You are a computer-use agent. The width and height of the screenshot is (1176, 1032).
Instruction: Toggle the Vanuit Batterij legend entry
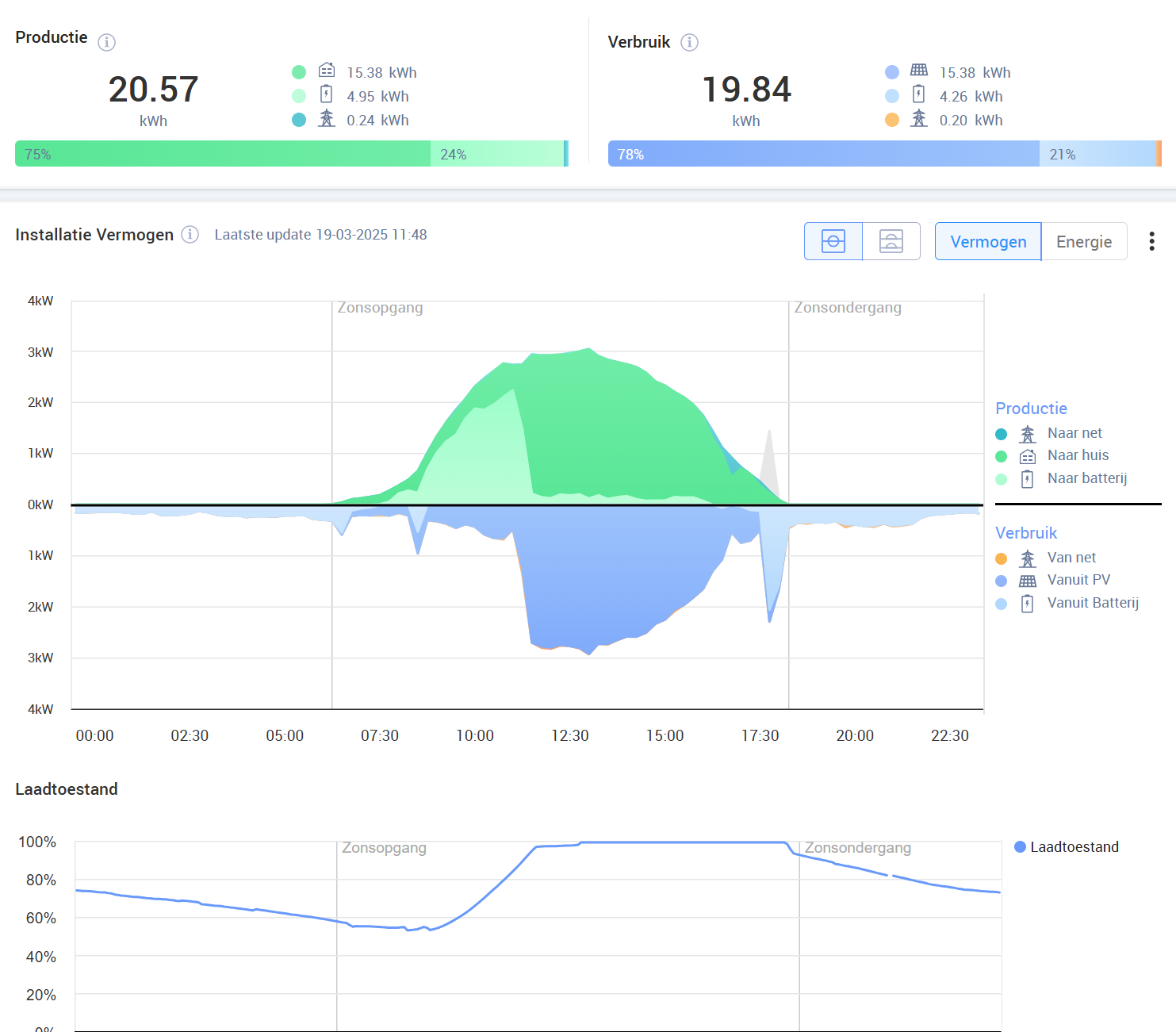click(1092, 603)
